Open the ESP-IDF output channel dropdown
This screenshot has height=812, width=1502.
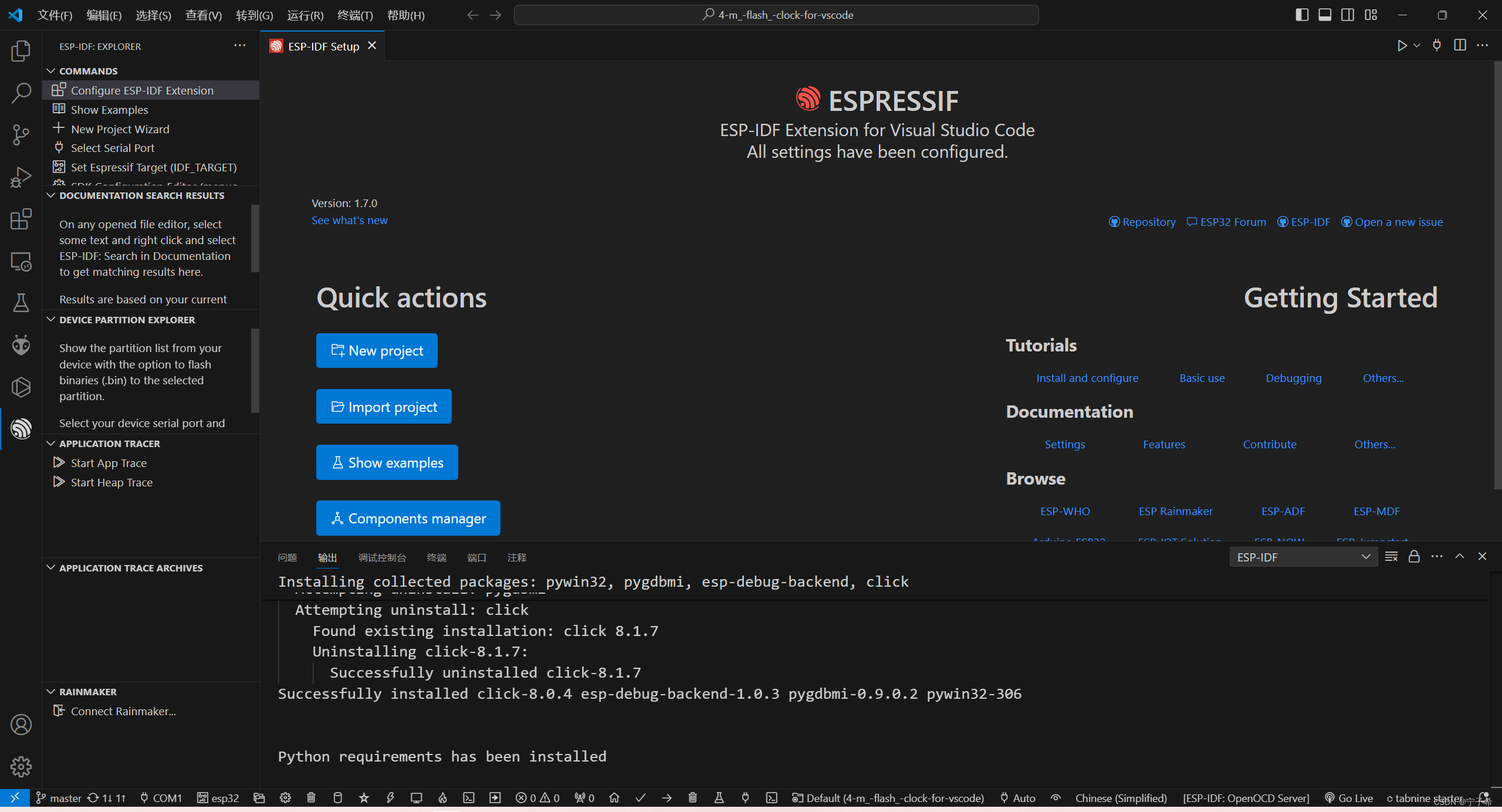pos(1303,557)
